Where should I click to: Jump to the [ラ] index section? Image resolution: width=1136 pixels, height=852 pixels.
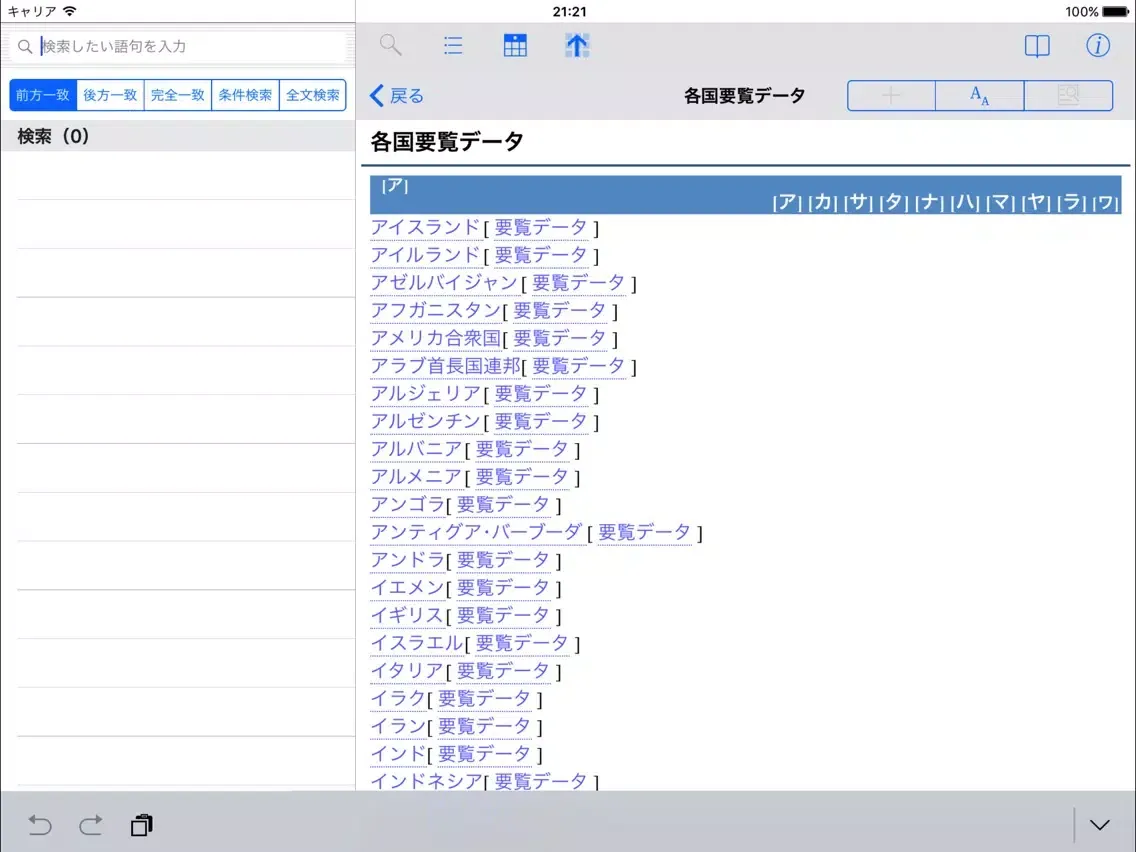coord(1071,202)
